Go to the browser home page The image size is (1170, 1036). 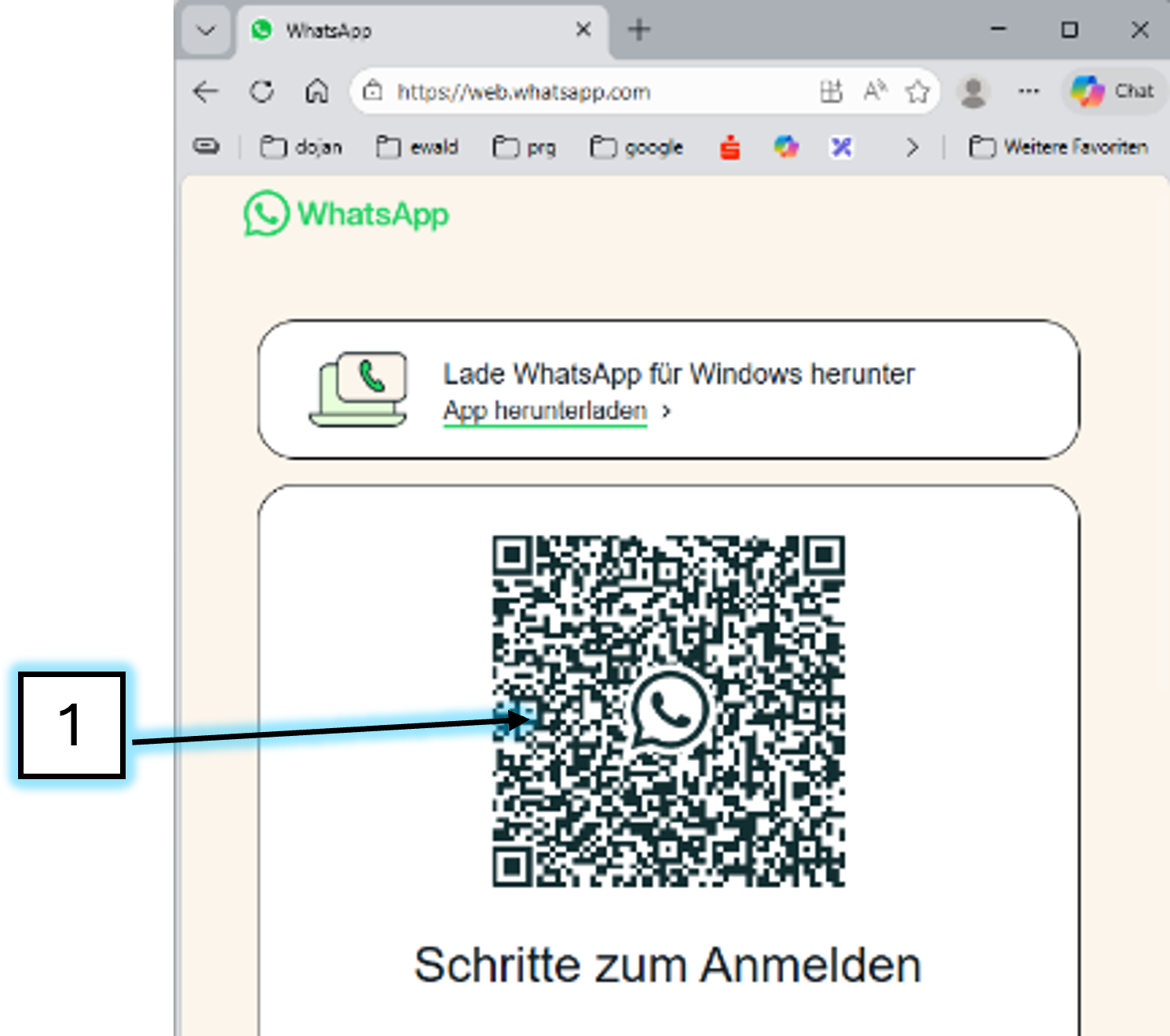pos(316,92)
